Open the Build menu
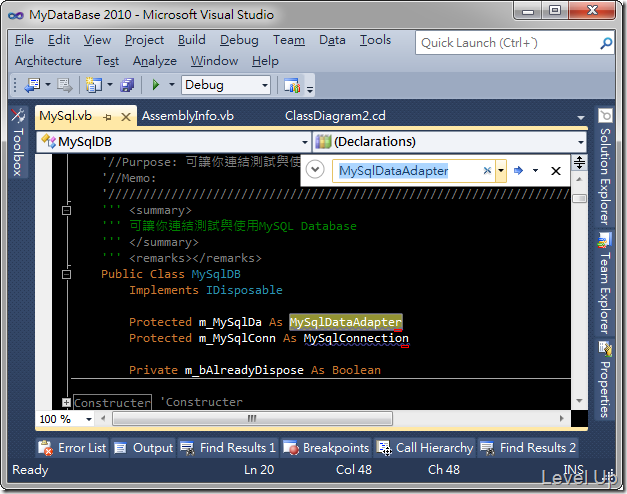The height and width of the screenshot is (494, 627). pyautogui.click(x=192, y=40)
